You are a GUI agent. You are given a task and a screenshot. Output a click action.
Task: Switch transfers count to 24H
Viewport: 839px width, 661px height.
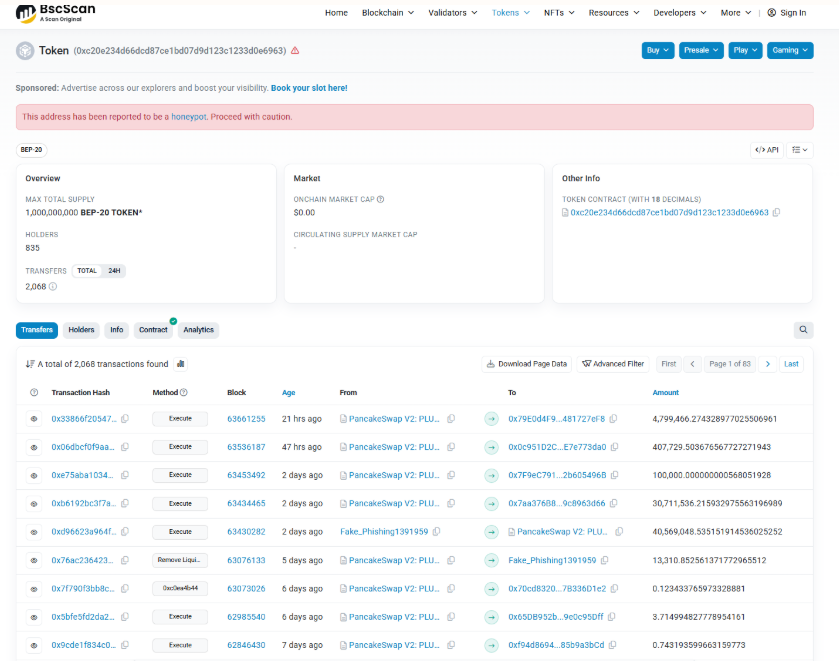pyautogui.click(x=114, y=271)
